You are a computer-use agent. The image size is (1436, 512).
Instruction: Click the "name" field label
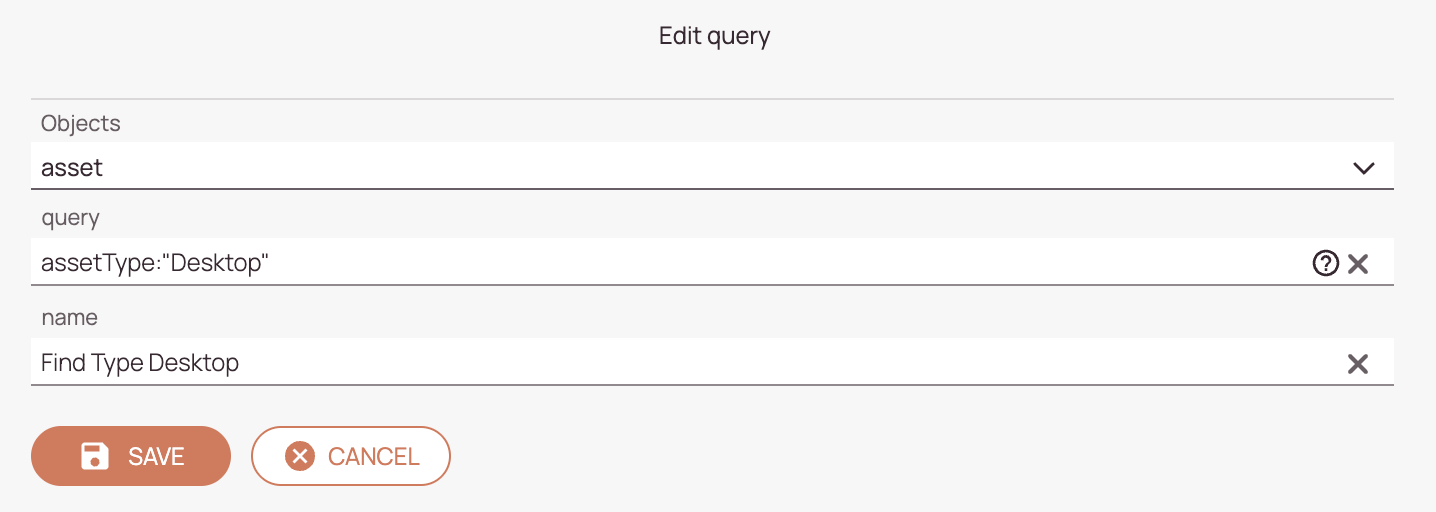(x=69, y=318)
